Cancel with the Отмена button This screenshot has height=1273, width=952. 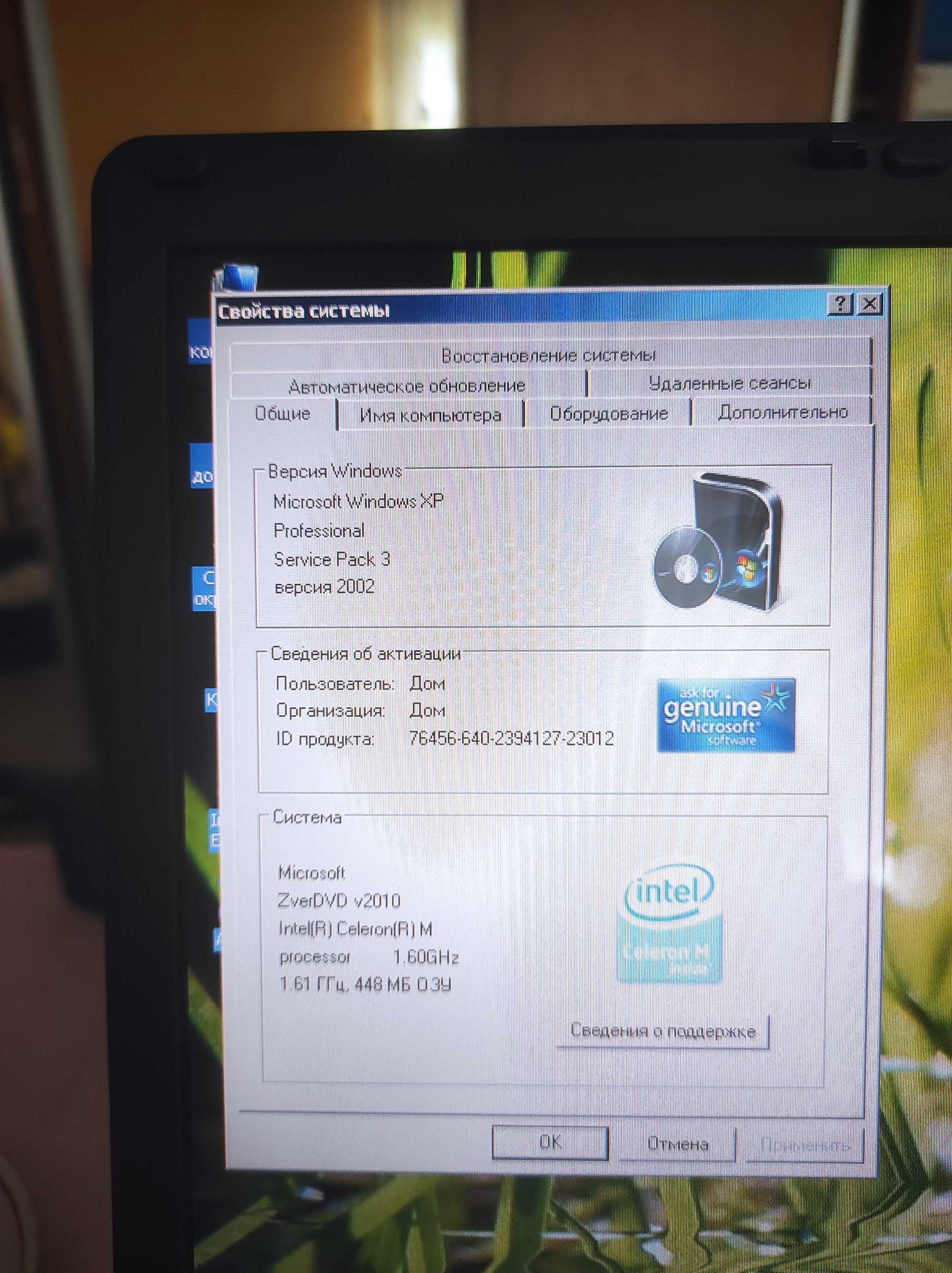coord(678,1143)
